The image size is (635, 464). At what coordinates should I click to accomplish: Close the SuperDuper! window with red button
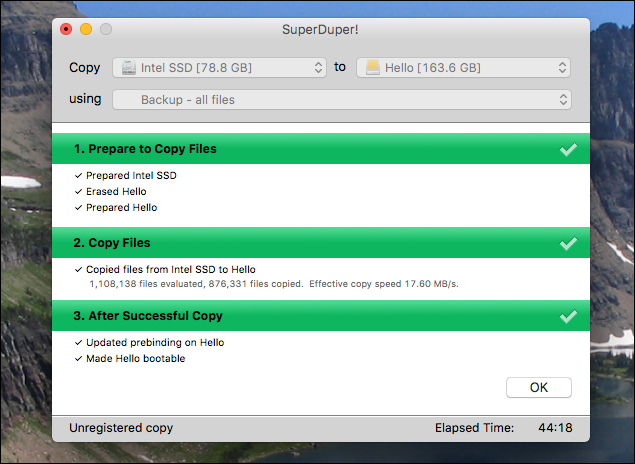[66, 29]
